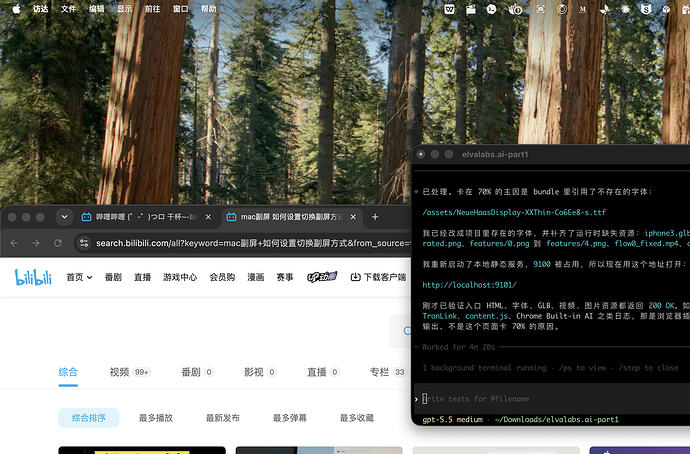Open the 漫画 navigation link
690x454 pixels.
tap(256, 277)
